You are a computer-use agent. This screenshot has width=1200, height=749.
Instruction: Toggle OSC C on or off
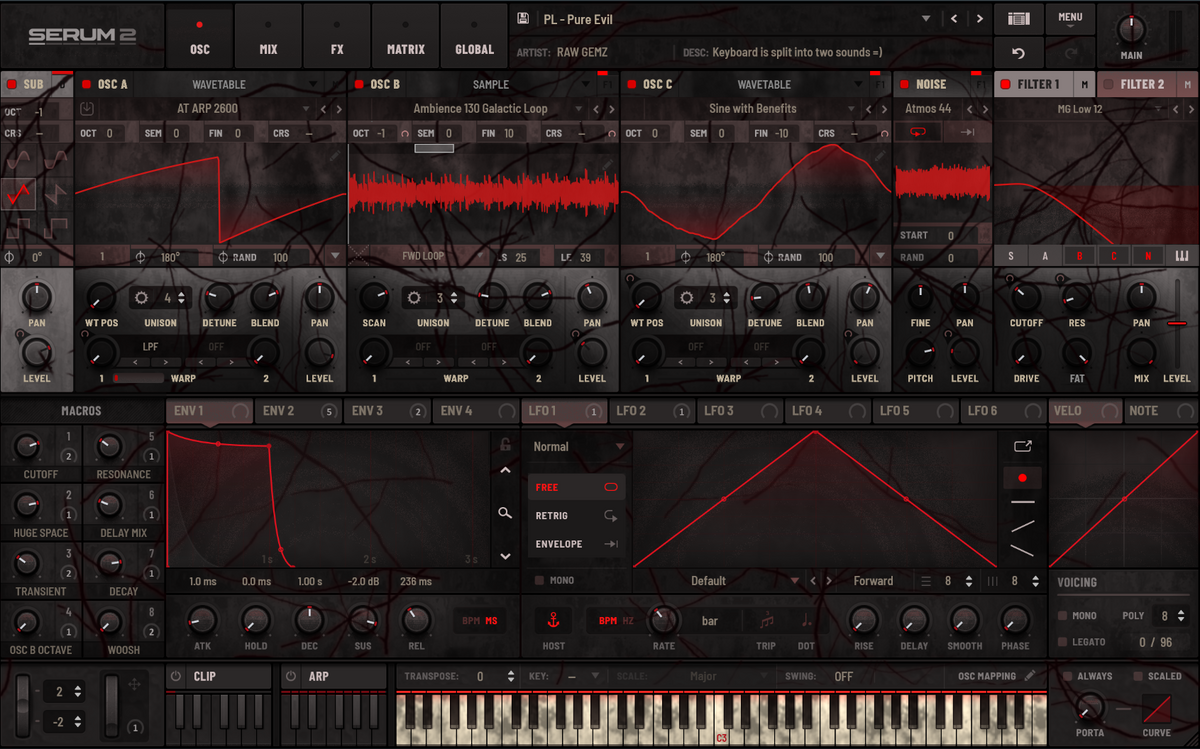pos(632,85)
